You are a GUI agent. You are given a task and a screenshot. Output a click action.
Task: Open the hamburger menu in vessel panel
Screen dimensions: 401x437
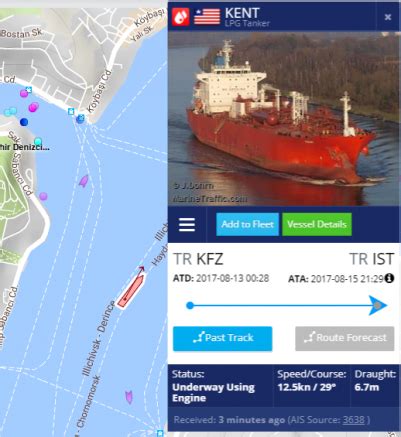pos(187,224)
